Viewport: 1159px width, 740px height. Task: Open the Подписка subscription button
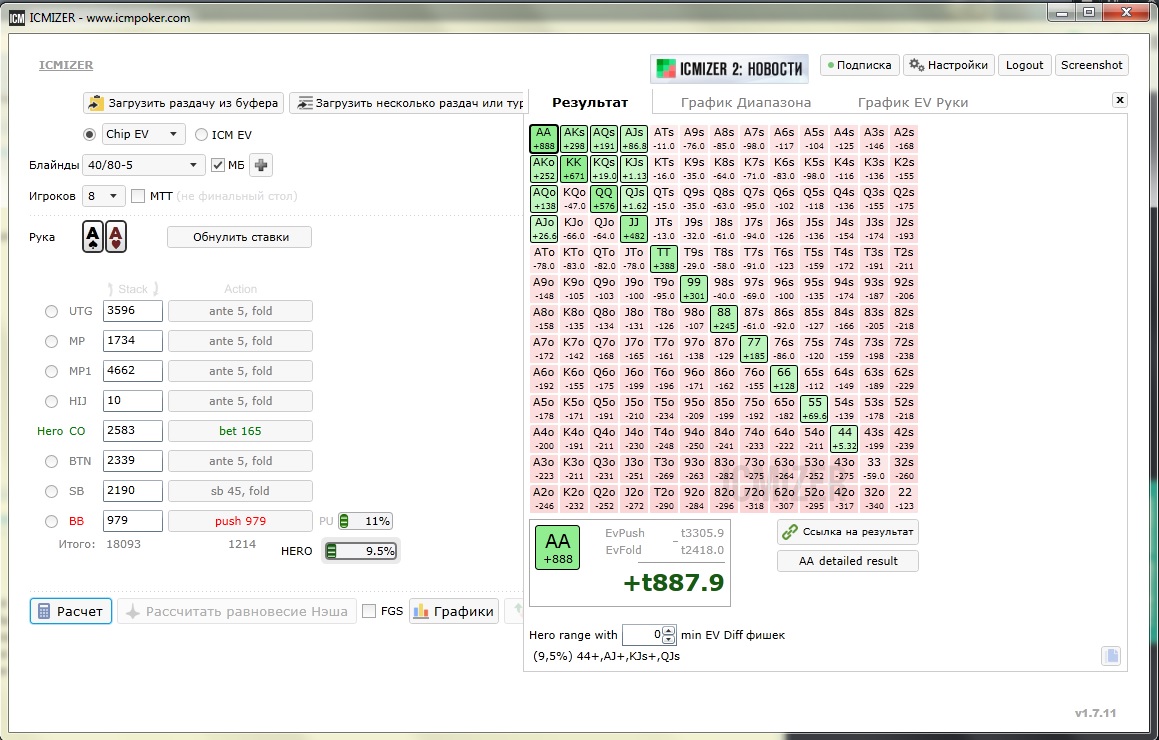point(860,65)
